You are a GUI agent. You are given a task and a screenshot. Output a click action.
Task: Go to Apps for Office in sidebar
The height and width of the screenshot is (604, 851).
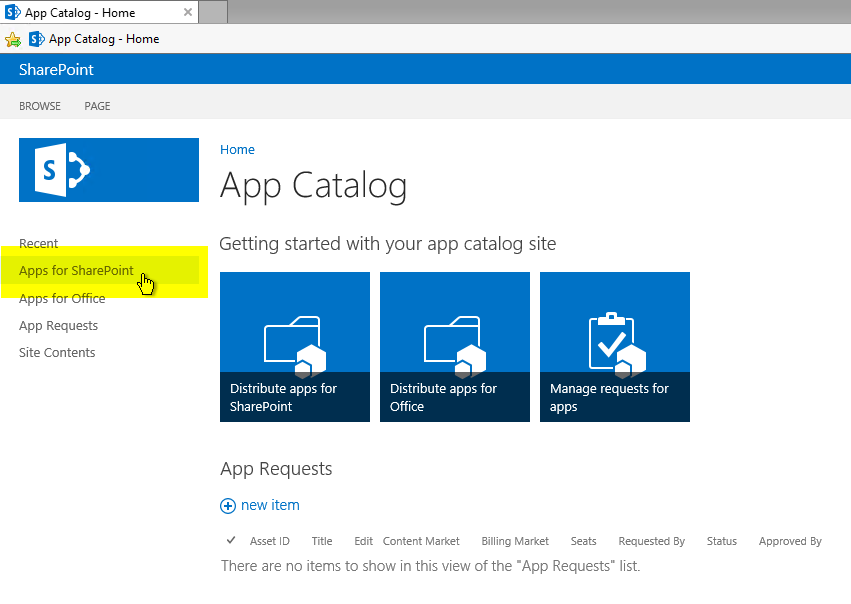[x=62, y=298]
